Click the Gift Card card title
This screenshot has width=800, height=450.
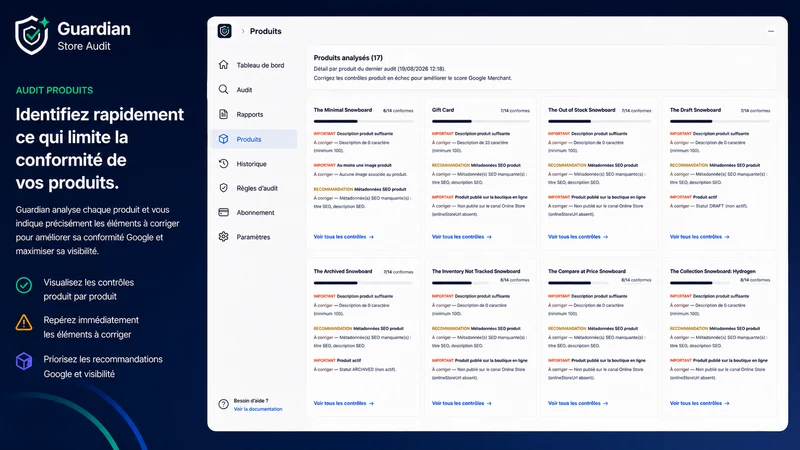tap(443, 110)
